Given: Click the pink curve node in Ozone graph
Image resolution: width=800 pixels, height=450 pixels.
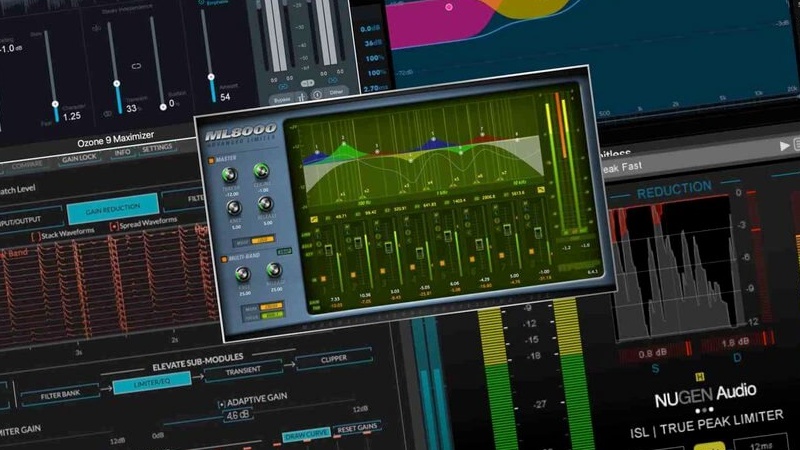Looking at the screenshot, I should coord(449,7).
